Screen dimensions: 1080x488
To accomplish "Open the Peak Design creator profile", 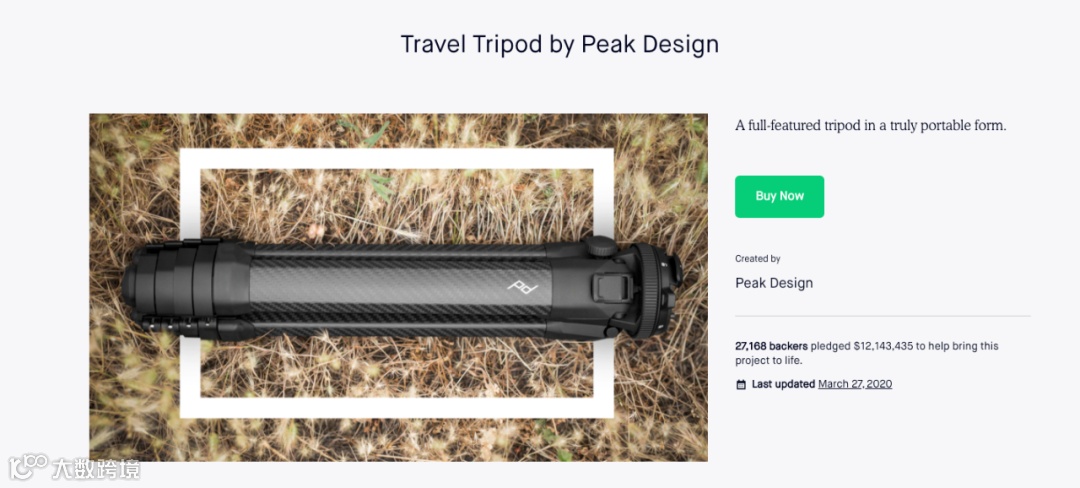I will (774, 283).
